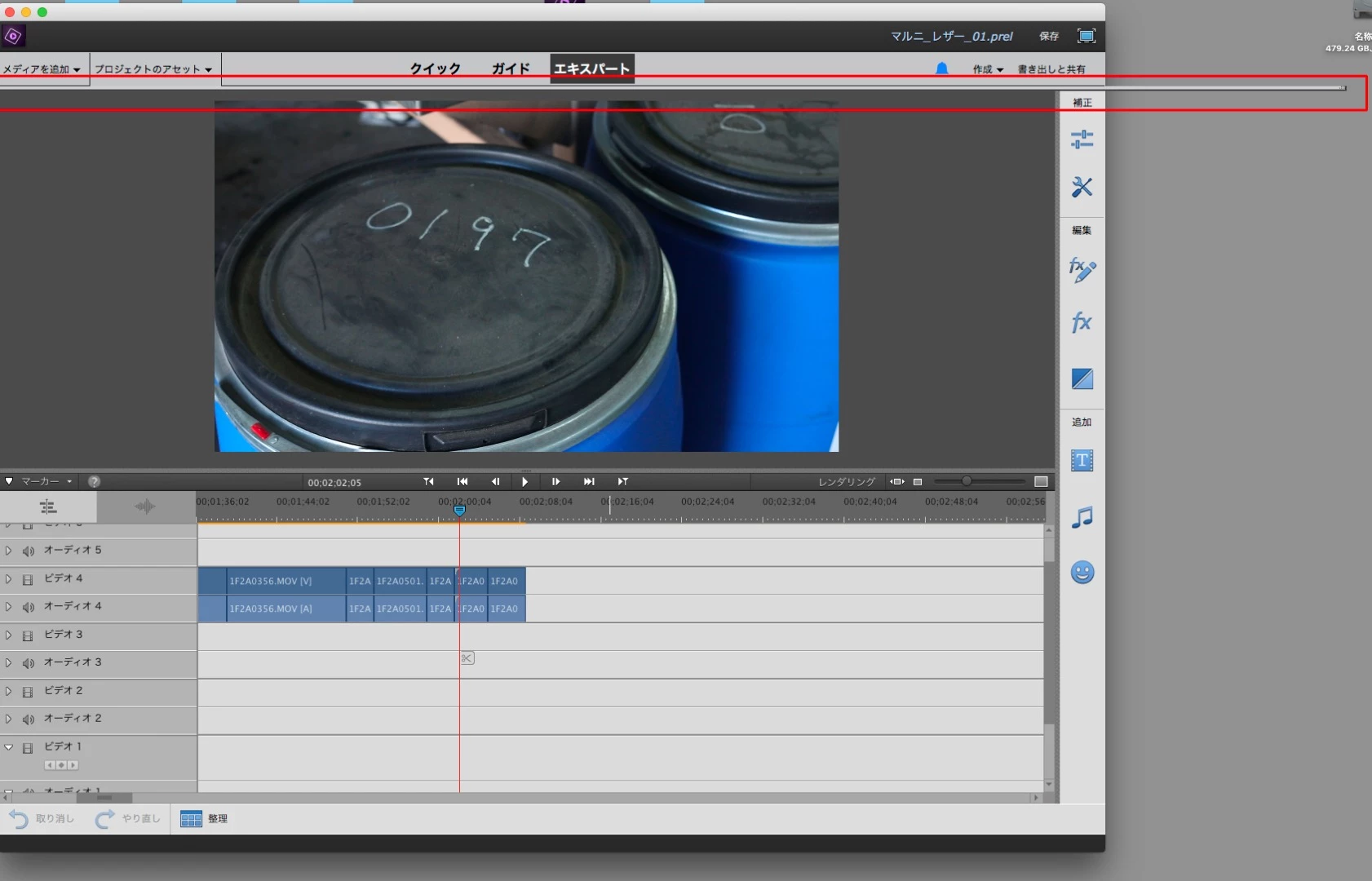Click the レンダリング button

tap(847, 482)
